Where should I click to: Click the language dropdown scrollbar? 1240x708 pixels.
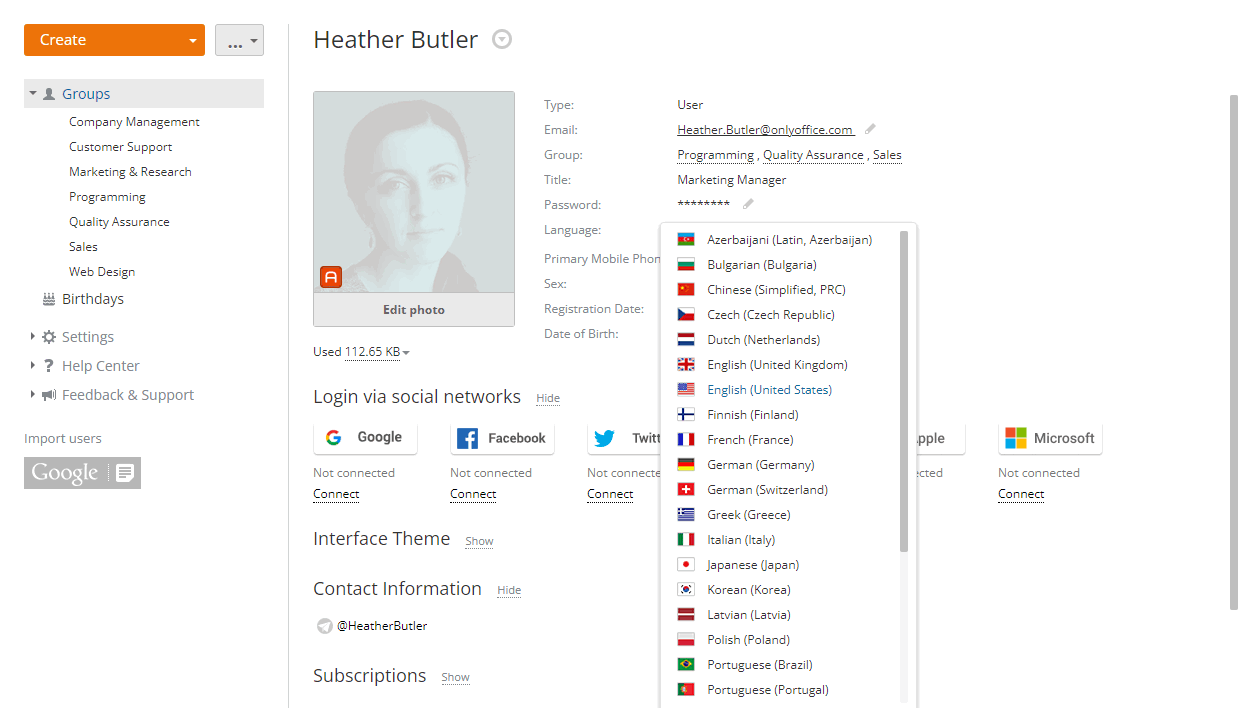tap(904, 392)
